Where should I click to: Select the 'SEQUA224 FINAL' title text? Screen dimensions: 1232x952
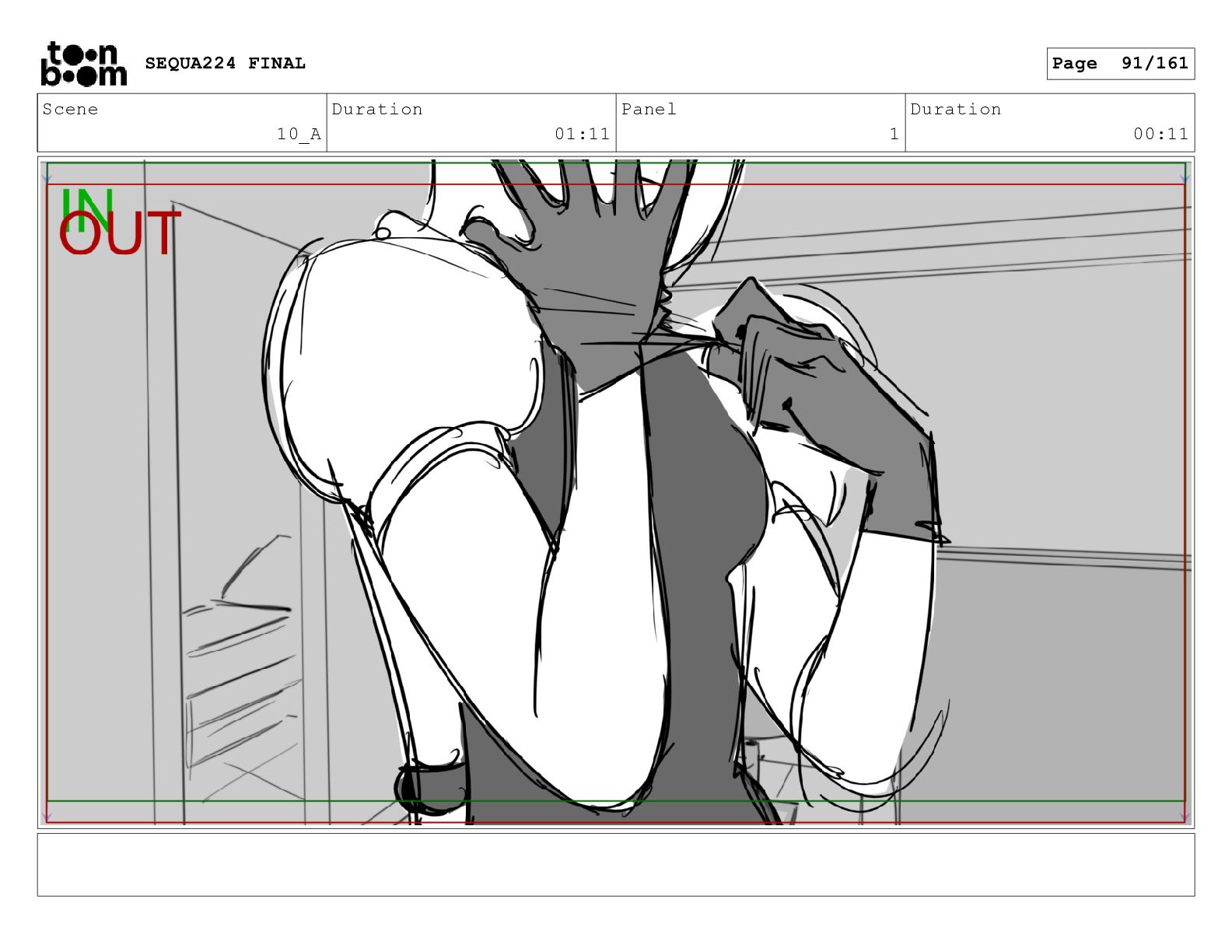(x=225, y=64)
